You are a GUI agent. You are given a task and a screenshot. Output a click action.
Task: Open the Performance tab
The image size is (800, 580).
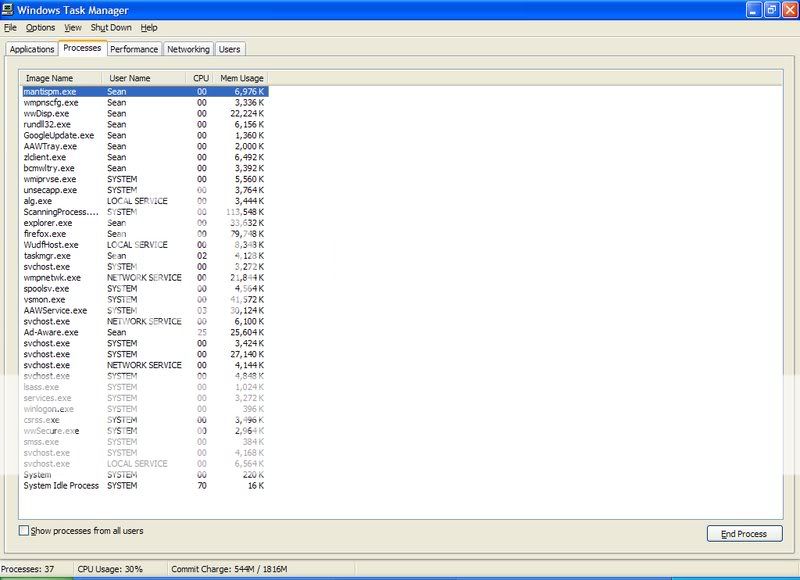coord(133,49)
